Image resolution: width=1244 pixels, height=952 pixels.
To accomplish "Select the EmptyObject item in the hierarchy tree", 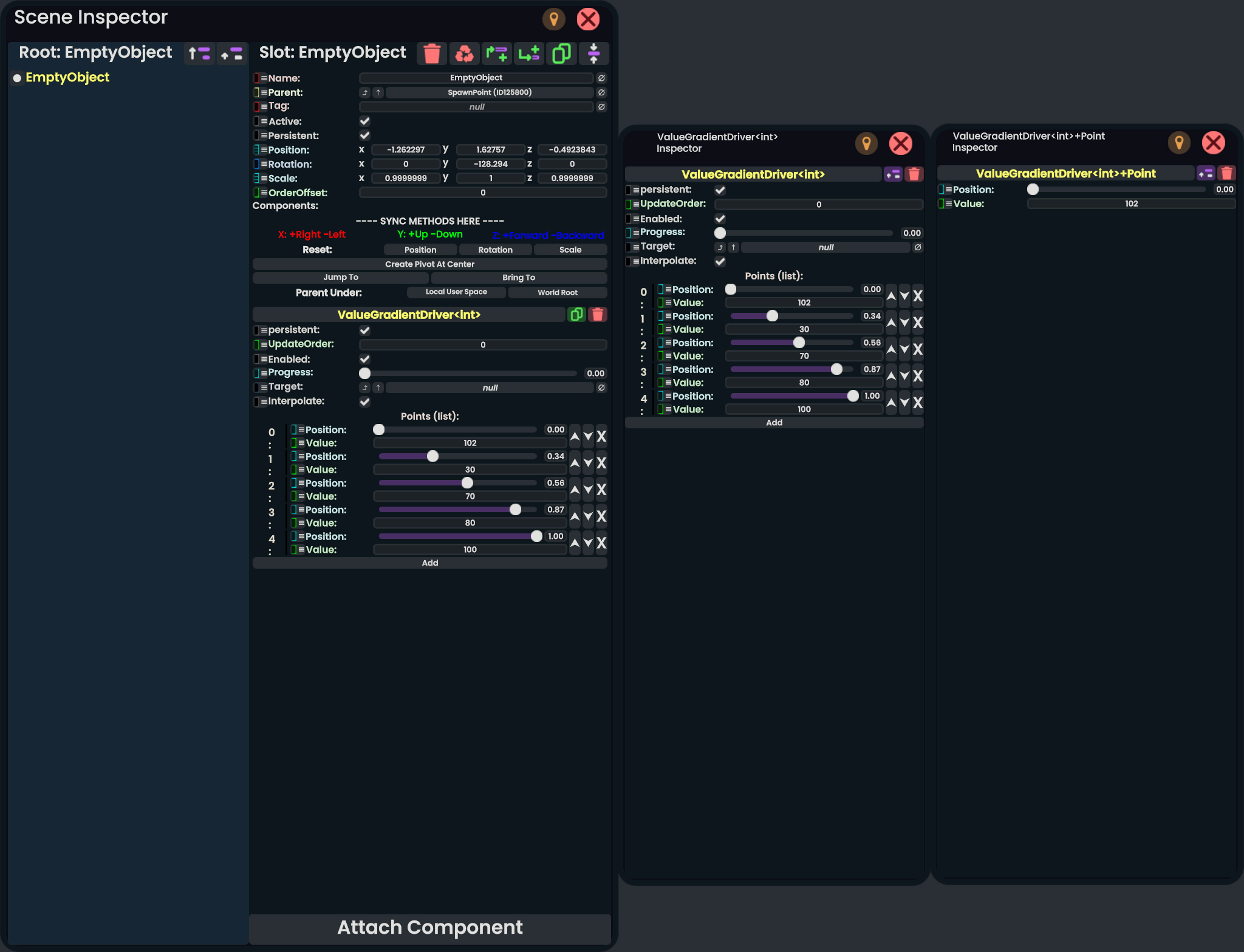I will 67,77.
